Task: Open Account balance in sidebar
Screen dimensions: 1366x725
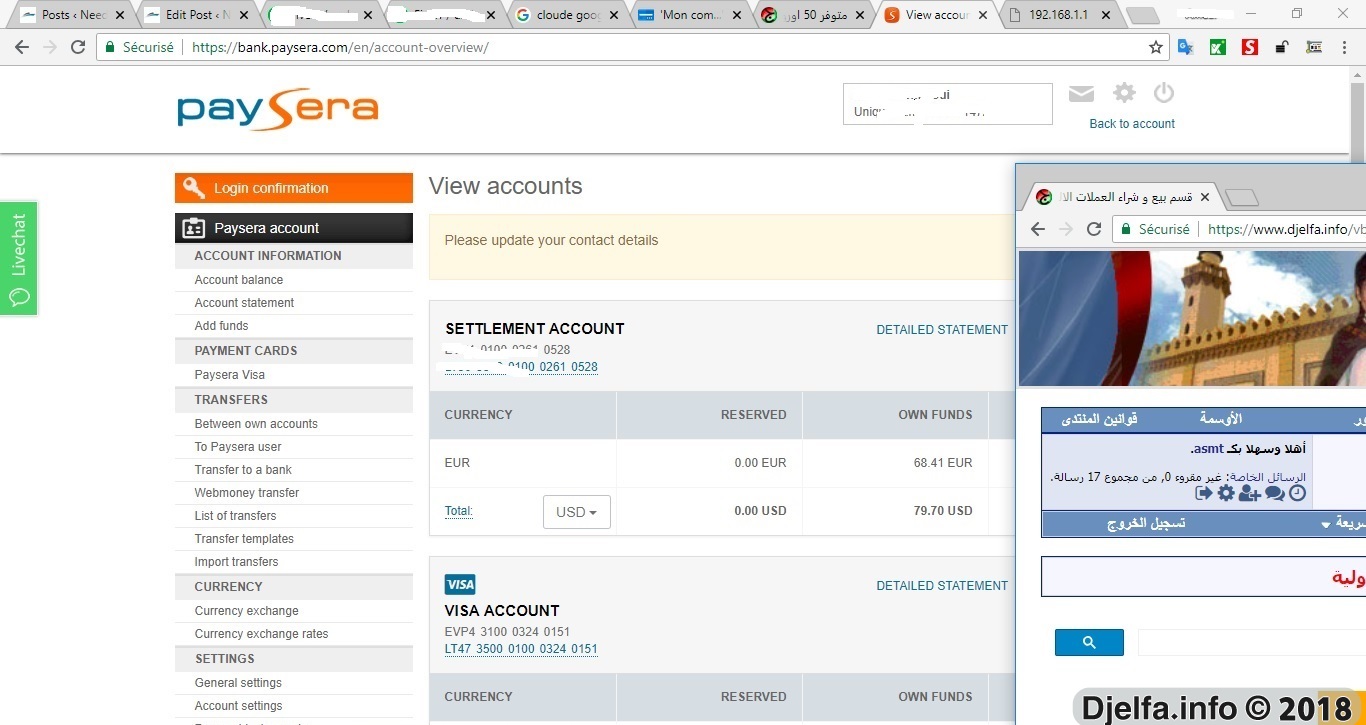Action: tap(238, 280)
